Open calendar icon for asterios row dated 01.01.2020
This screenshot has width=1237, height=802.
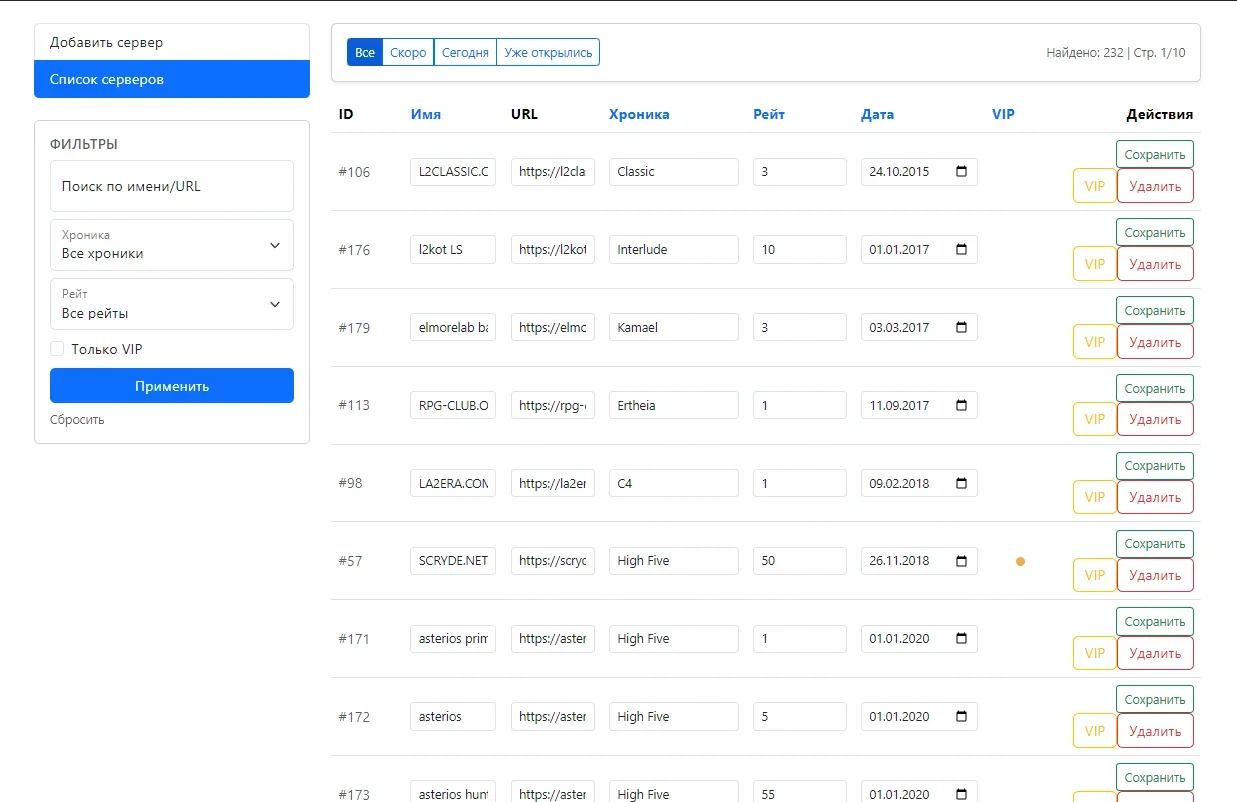[x=961, y=716]
